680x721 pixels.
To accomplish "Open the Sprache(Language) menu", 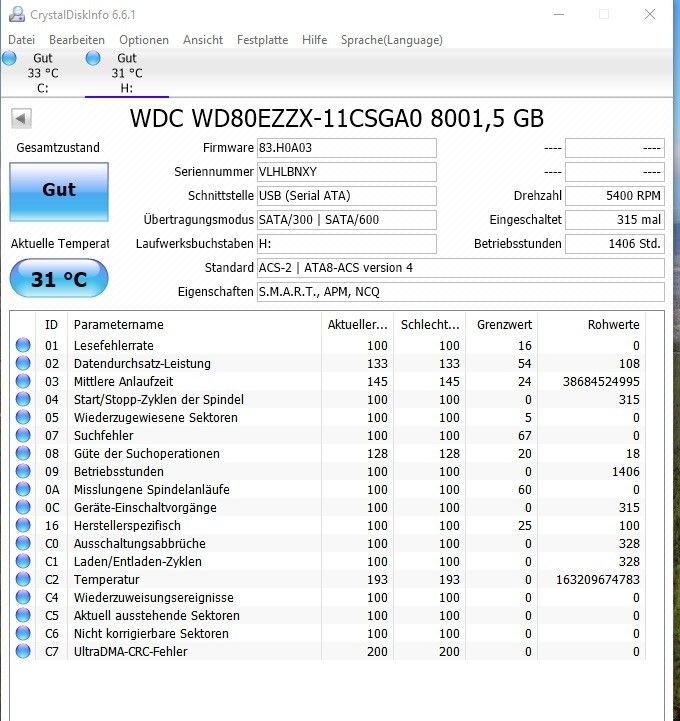I will click(392, 40).
